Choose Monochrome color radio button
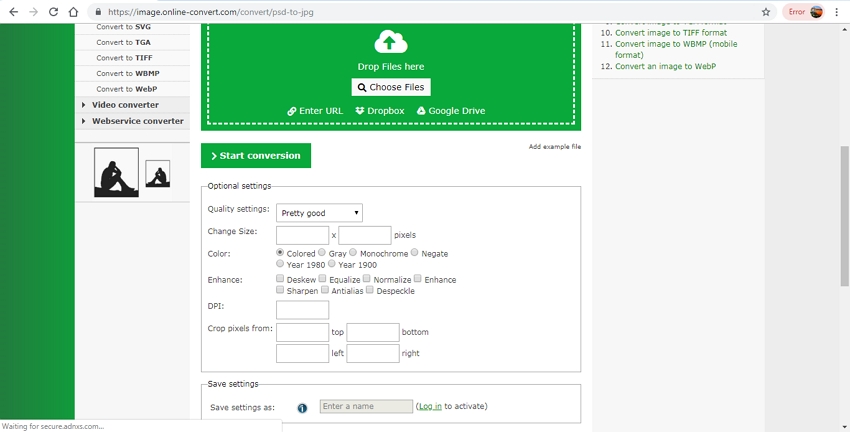 coord(353,253)
